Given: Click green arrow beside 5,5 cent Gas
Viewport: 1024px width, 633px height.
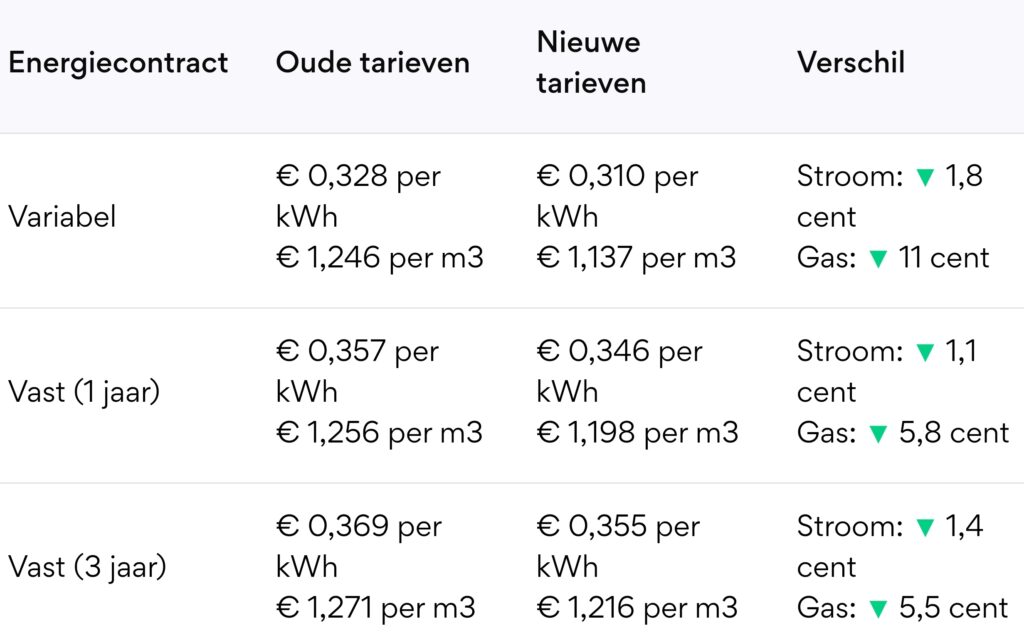Looking at the screenshot, I should tap(878, 609).
